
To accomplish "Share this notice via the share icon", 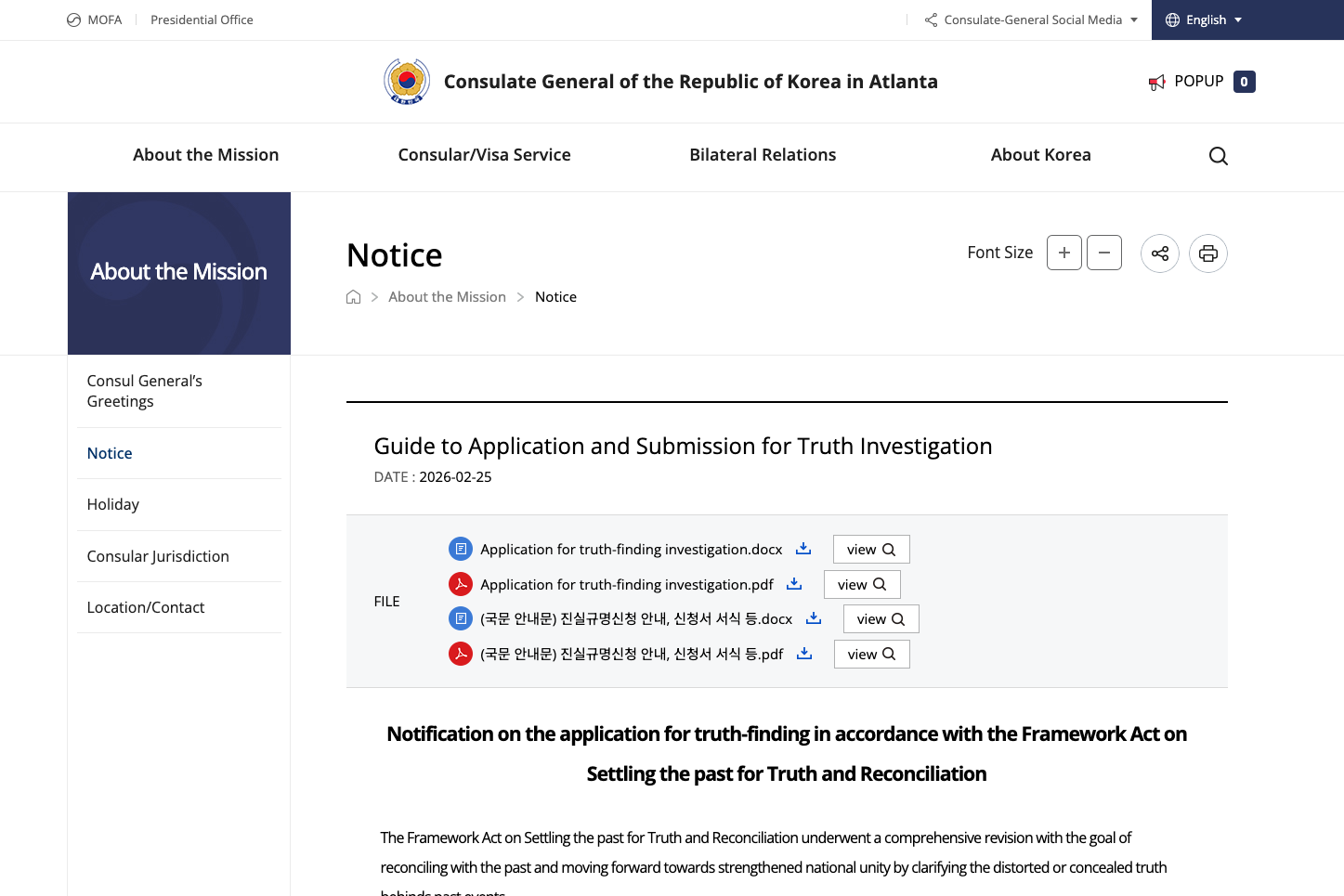I will click(x=1159, y=253).
